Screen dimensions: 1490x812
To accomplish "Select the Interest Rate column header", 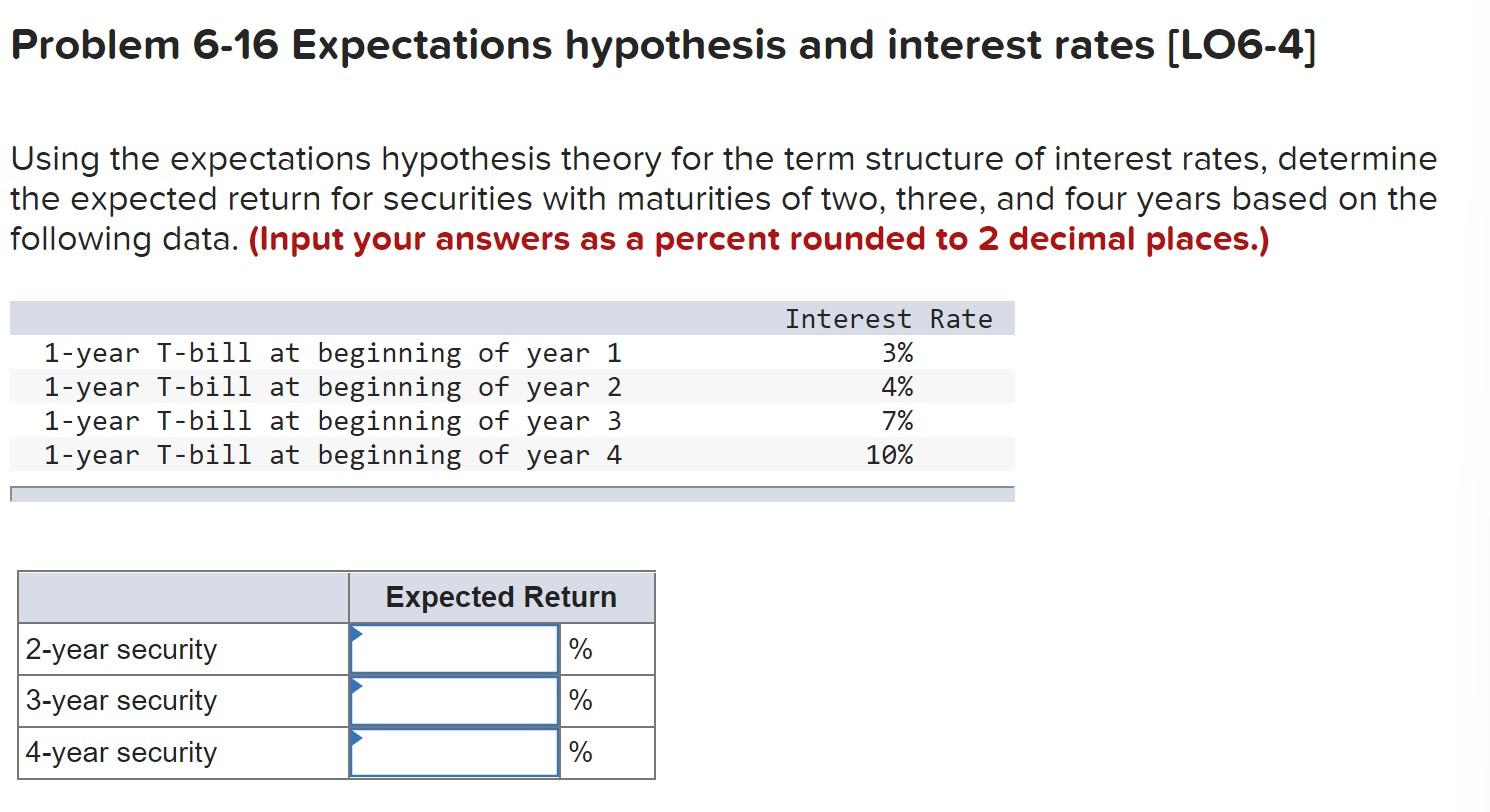I will [888, 318].
